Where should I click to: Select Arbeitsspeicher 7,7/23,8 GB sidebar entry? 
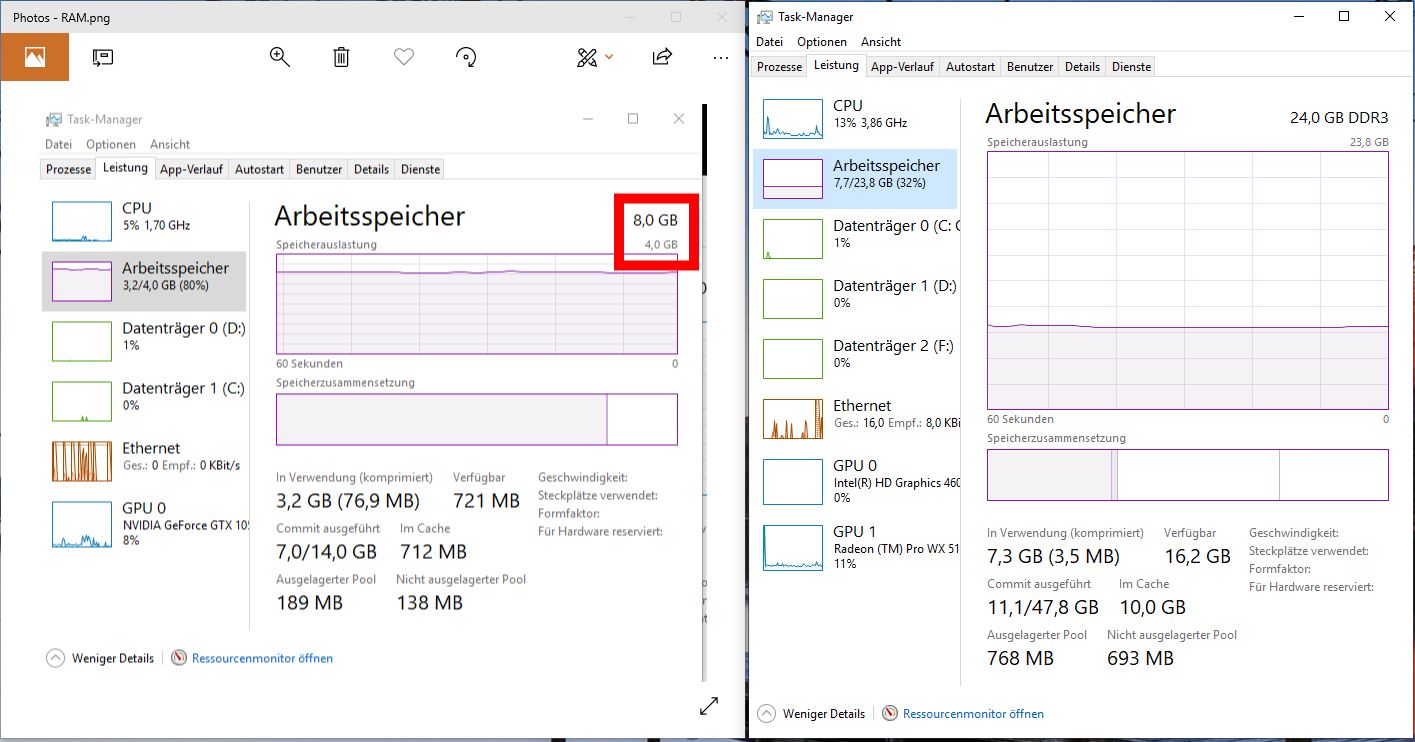coord(856,178)
